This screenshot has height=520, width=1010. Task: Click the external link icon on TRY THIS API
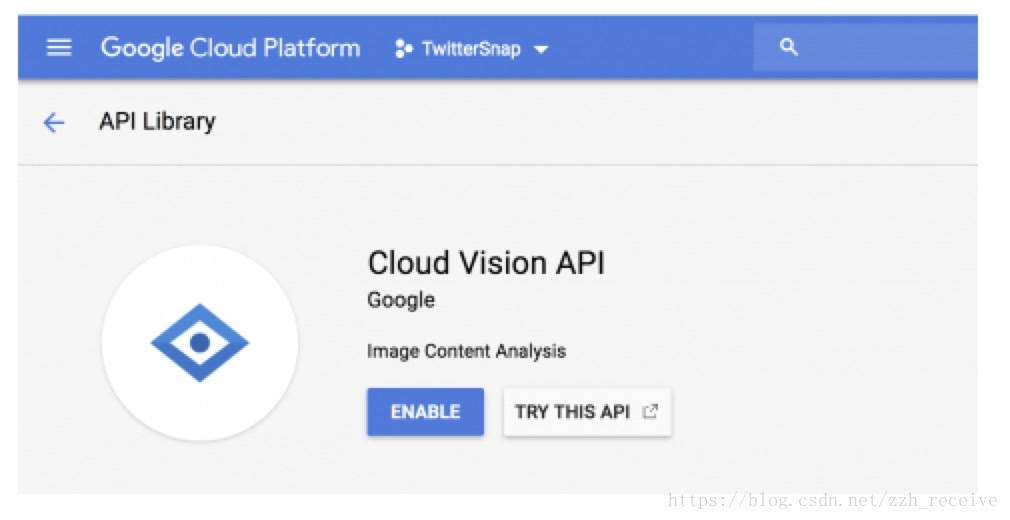coord(651,411)
